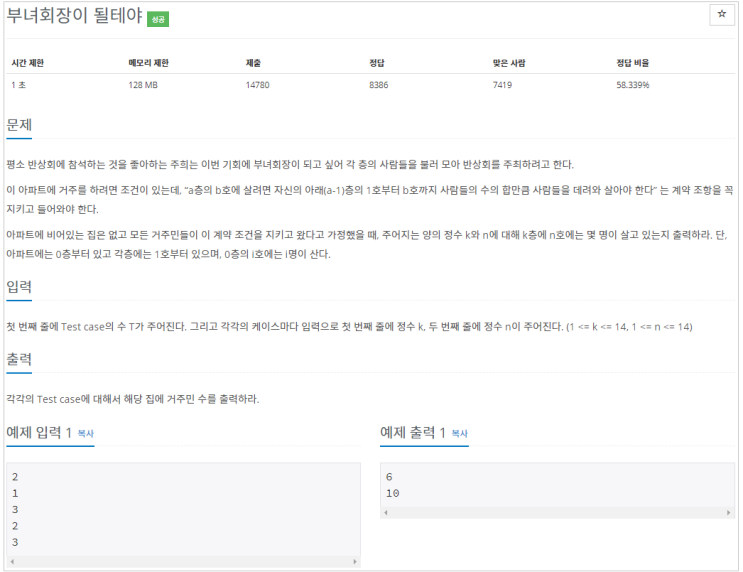Click the submission count 14780
This screenshot has width=743, height=572.
click(257, 85)
